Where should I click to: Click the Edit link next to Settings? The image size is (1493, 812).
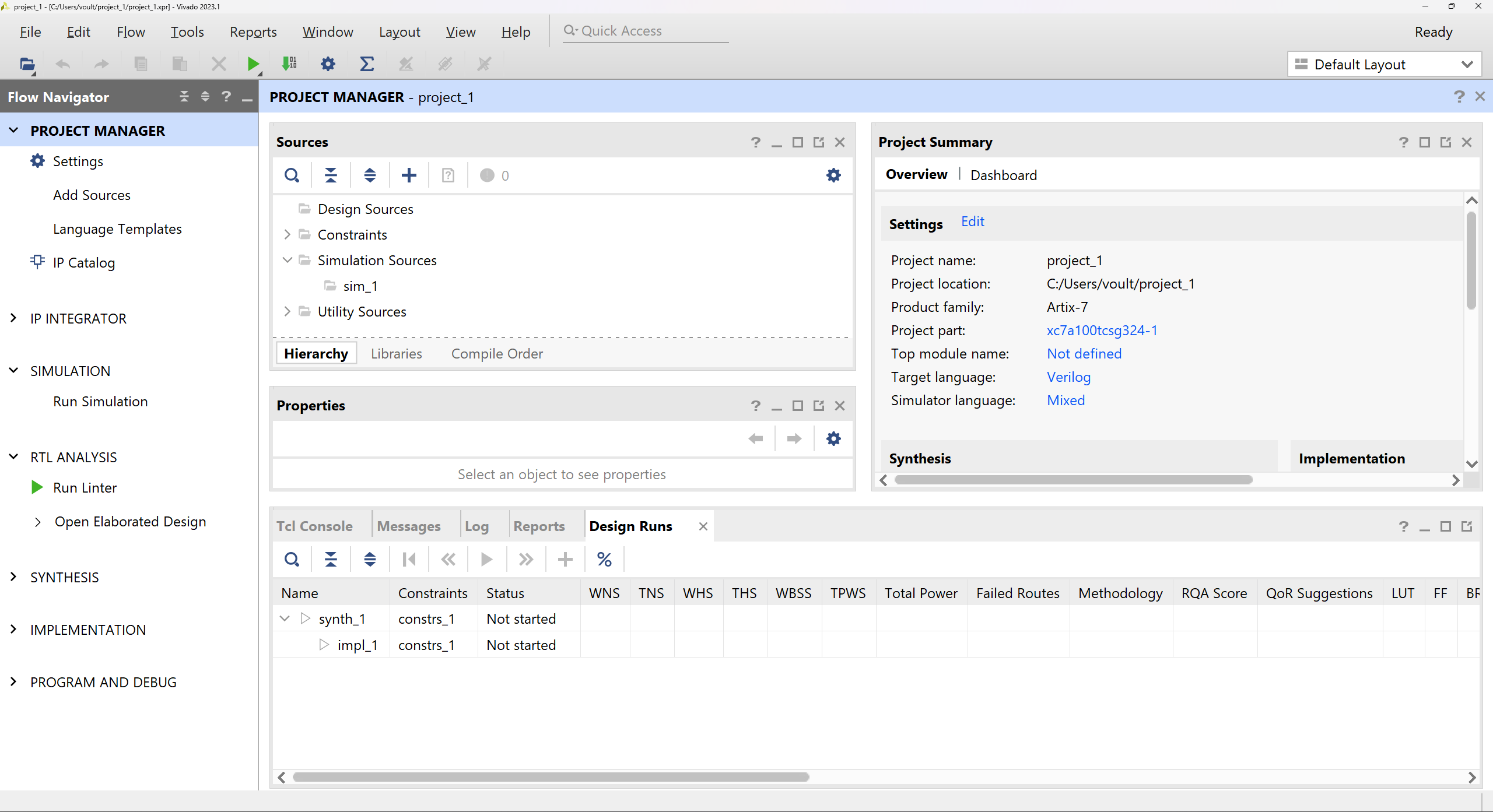[x=972, y=222]
